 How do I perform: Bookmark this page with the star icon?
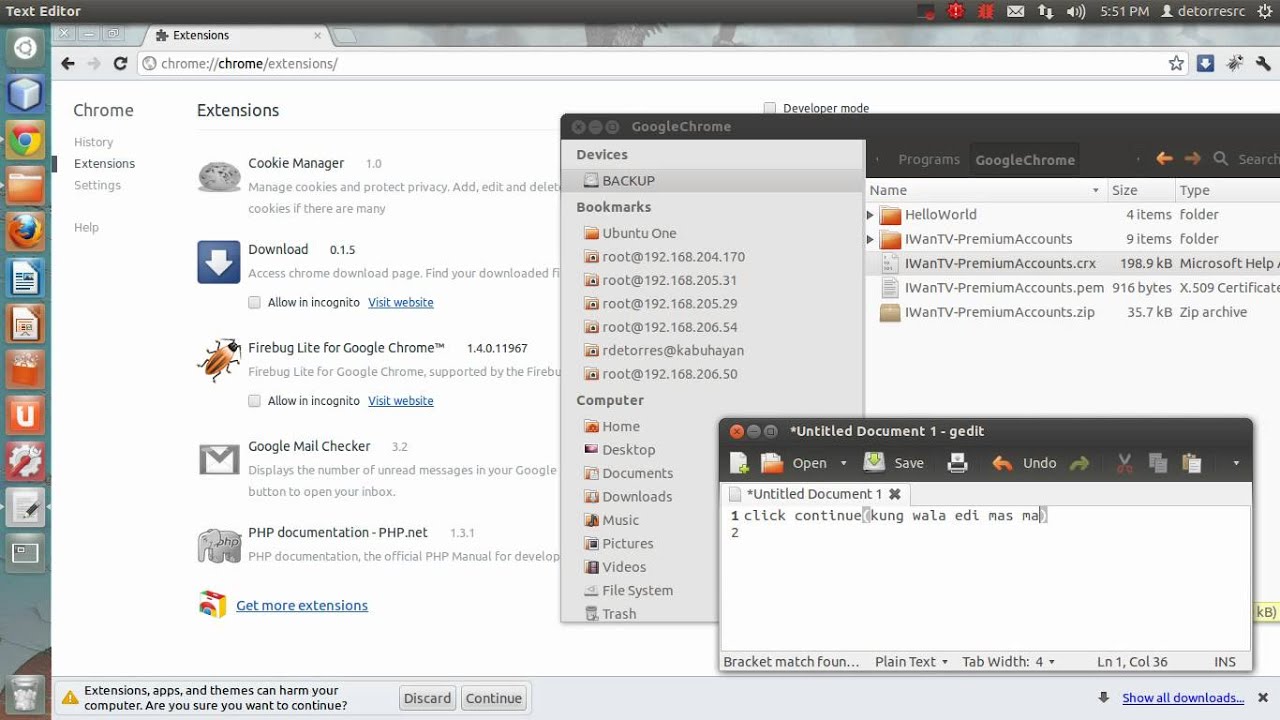tap(1176, 63)
